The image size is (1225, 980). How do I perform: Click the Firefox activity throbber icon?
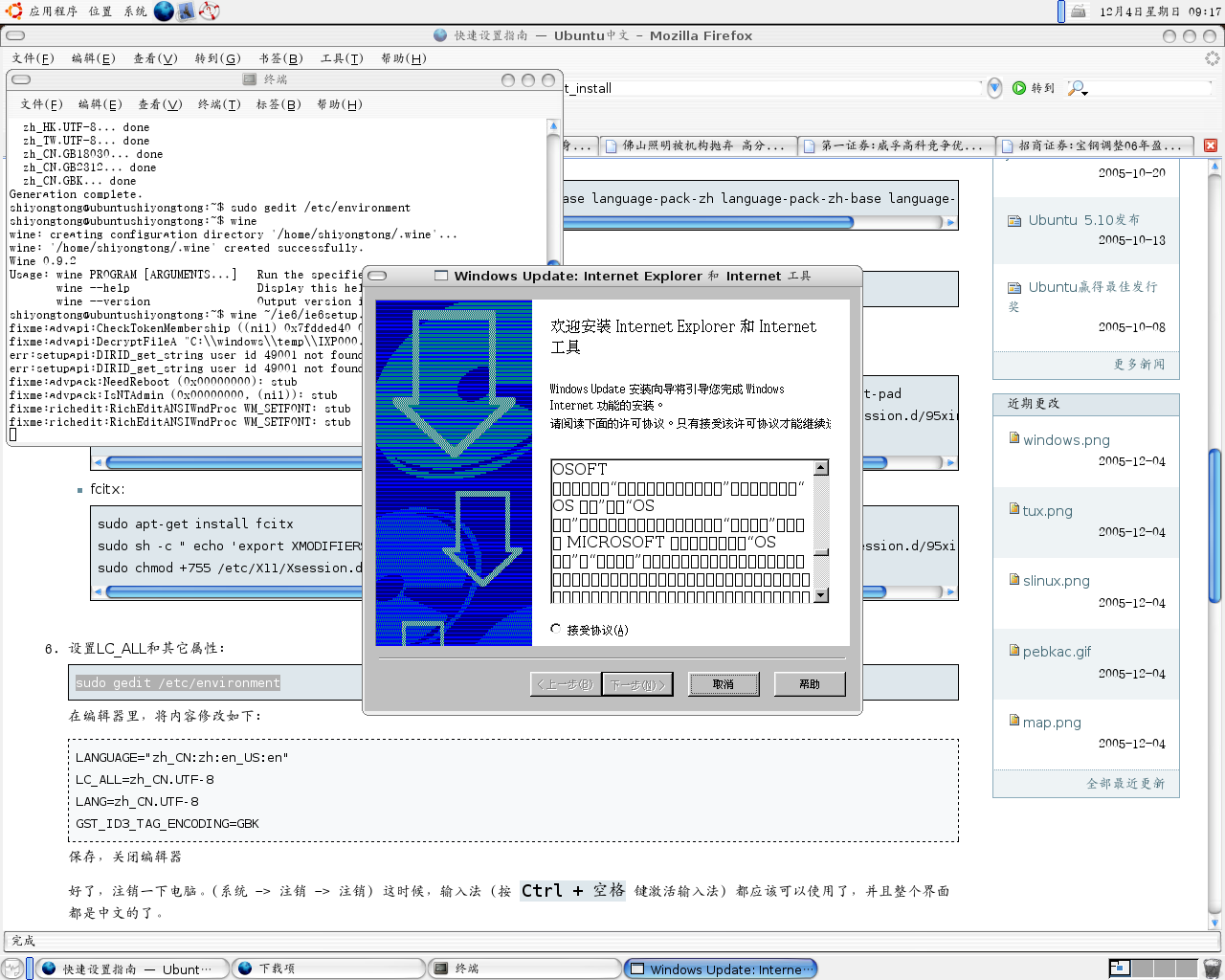point(1213,58)
